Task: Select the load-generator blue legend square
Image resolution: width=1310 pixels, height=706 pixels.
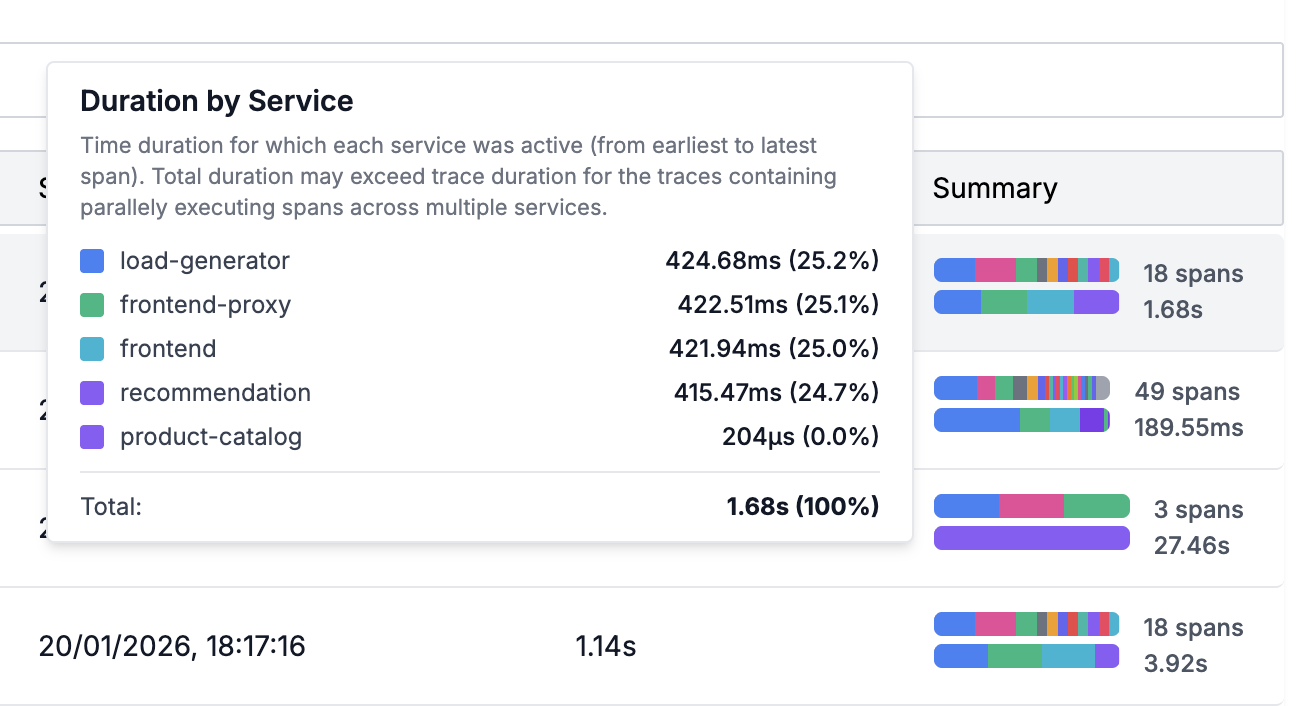Action: pyautogui.click(x=91, y=260)
